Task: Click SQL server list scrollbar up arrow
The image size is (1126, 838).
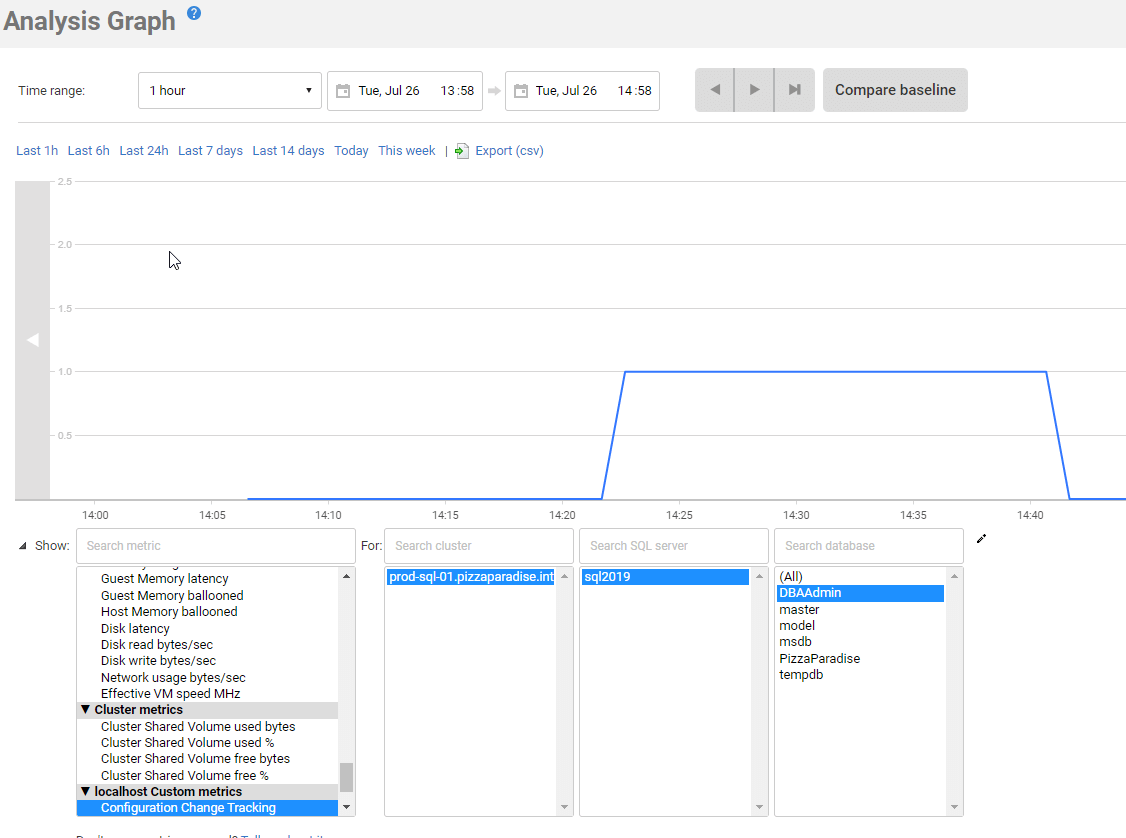Action: (x=759, y=576)
